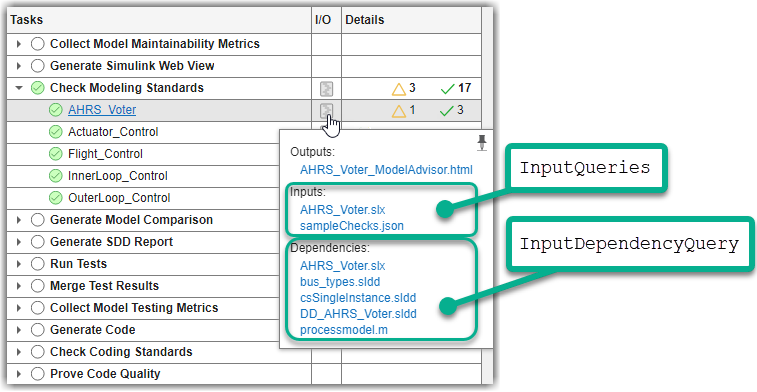757x392 pixels.
Task: Collapse Check Modeling Standards task
Action: pyautogui.click(x=19, y=88)
